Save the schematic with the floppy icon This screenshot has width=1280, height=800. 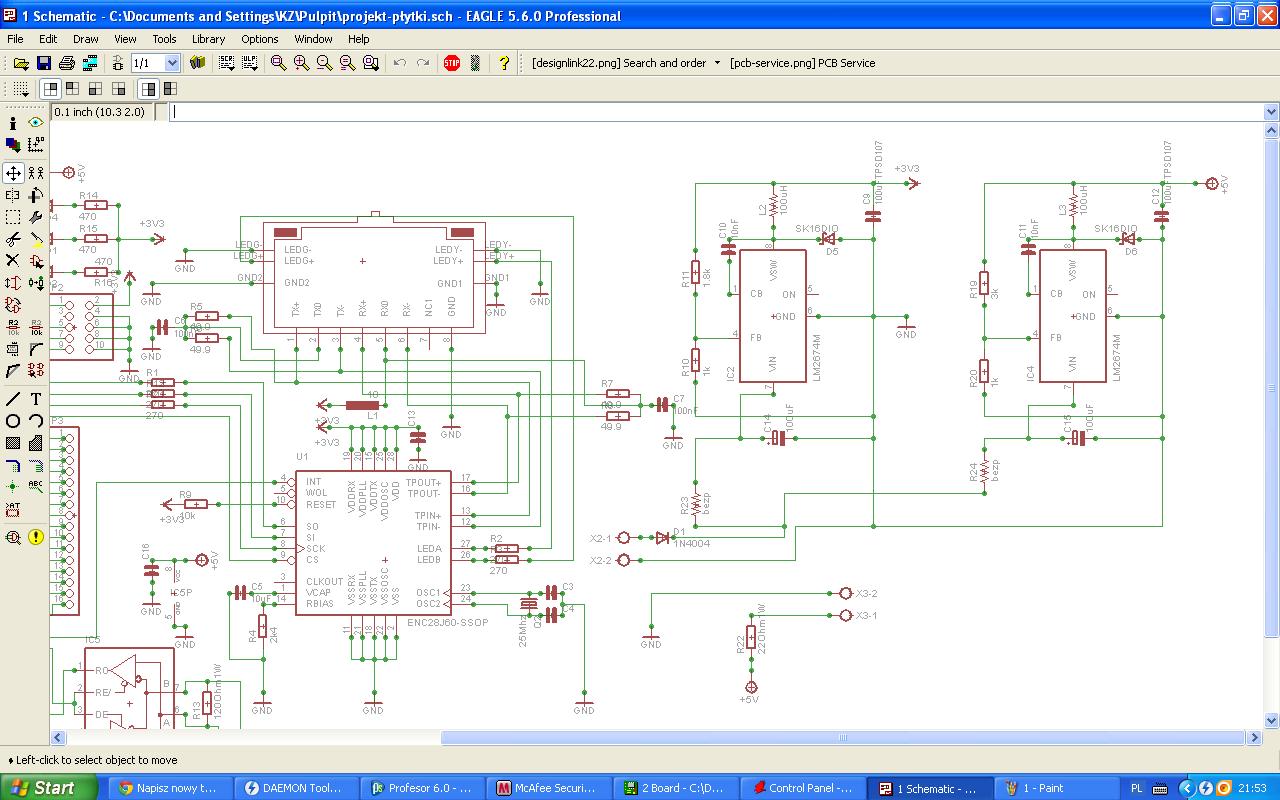[44, 63]
